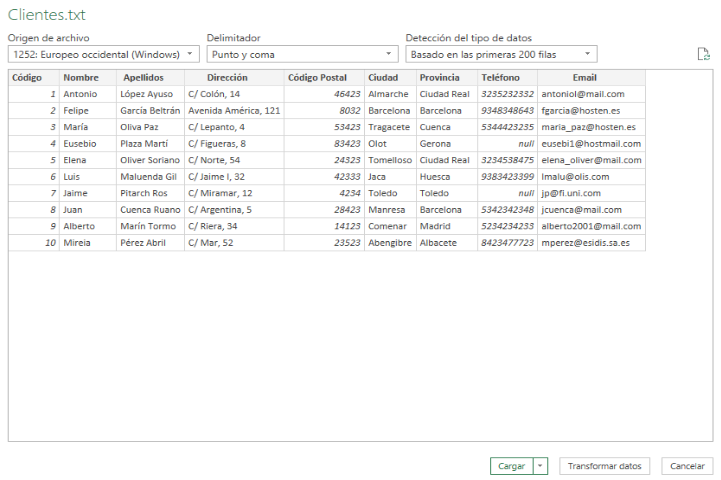Click the Almarche city cell

pos(390,94)
